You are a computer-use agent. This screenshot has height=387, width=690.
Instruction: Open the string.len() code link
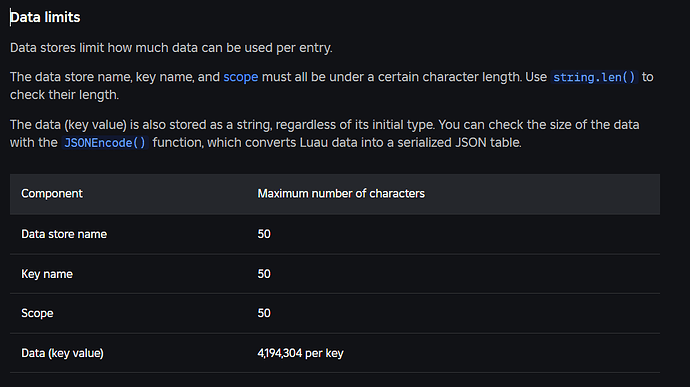click(x=594, y=77)
